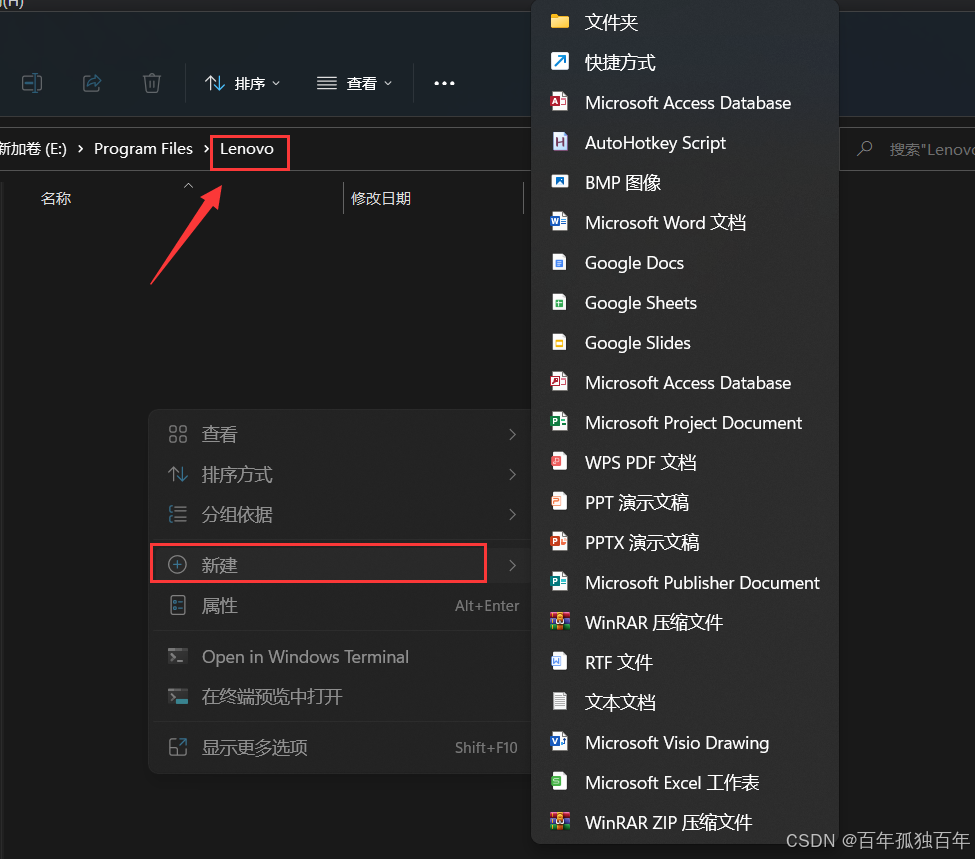Click the group icon beside 分组依据
The width and height of the screenshot is (975, 859).
(178, 514)
